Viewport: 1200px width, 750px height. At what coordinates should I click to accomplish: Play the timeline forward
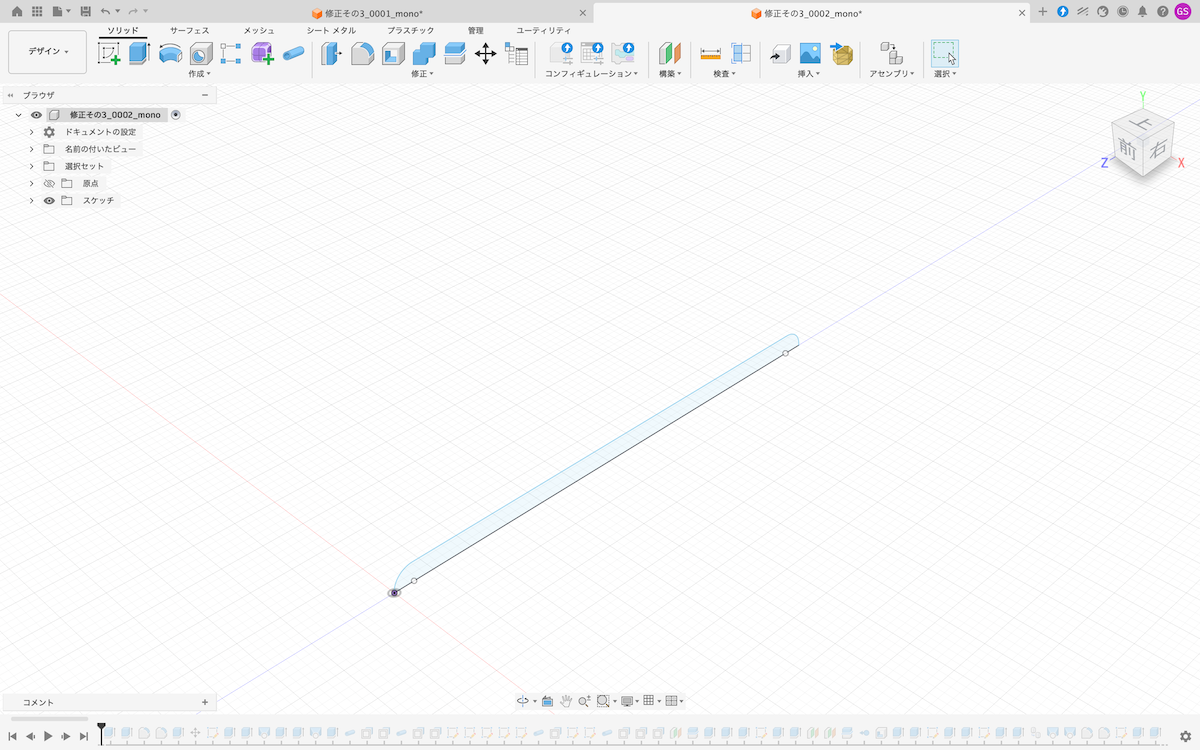(48, 736)
